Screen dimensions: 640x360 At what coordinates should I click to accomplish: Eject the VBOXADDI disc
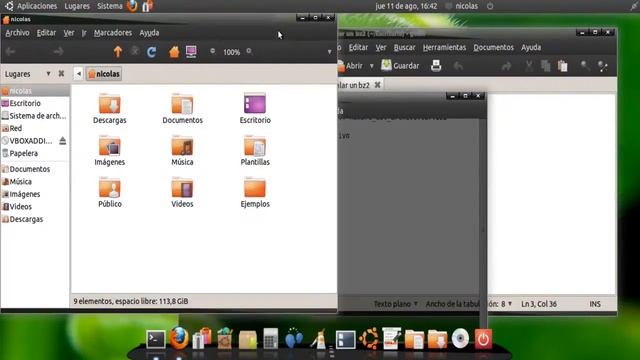[x=62, y=141]
